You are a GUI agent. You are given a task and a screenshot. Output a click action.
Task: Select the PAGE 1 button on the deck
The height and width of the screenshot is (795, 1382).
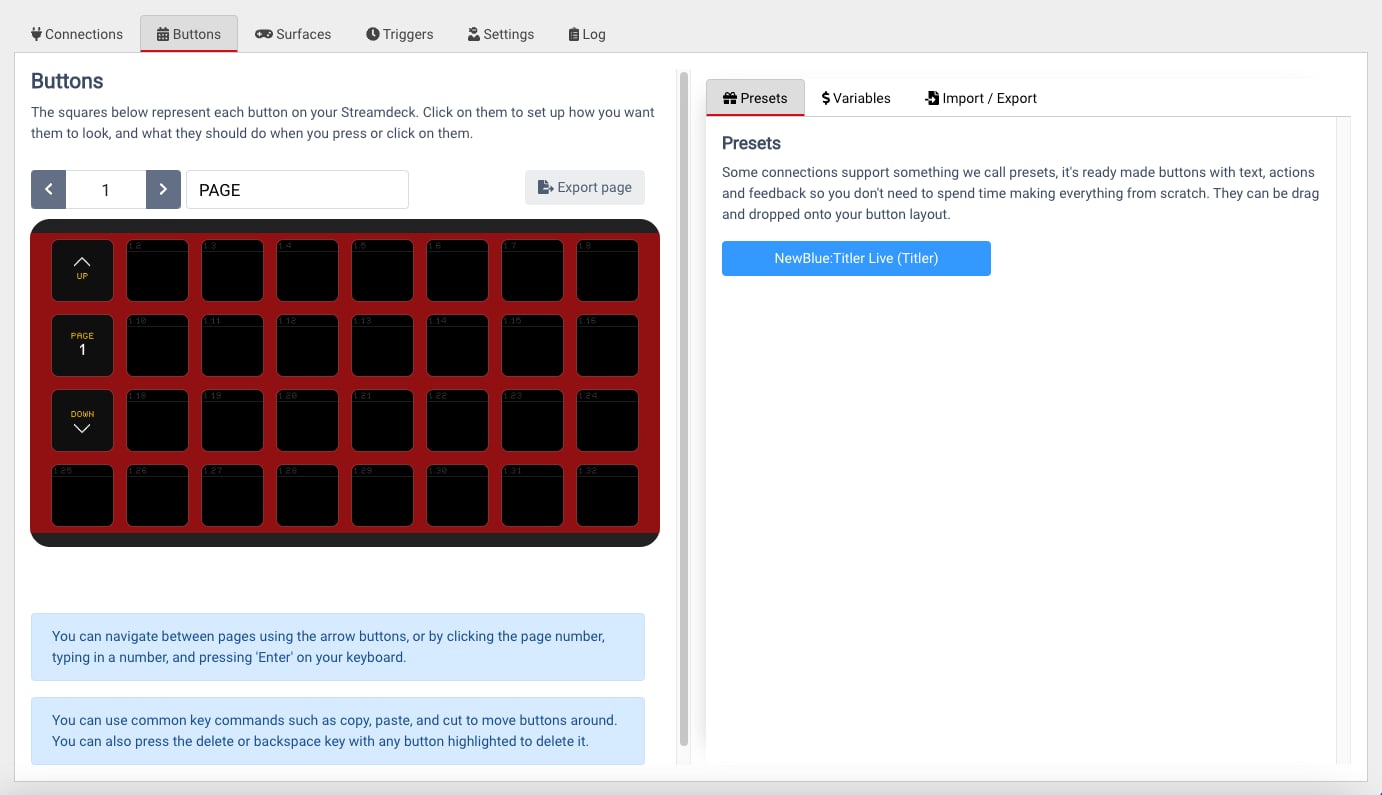(82, 345)
